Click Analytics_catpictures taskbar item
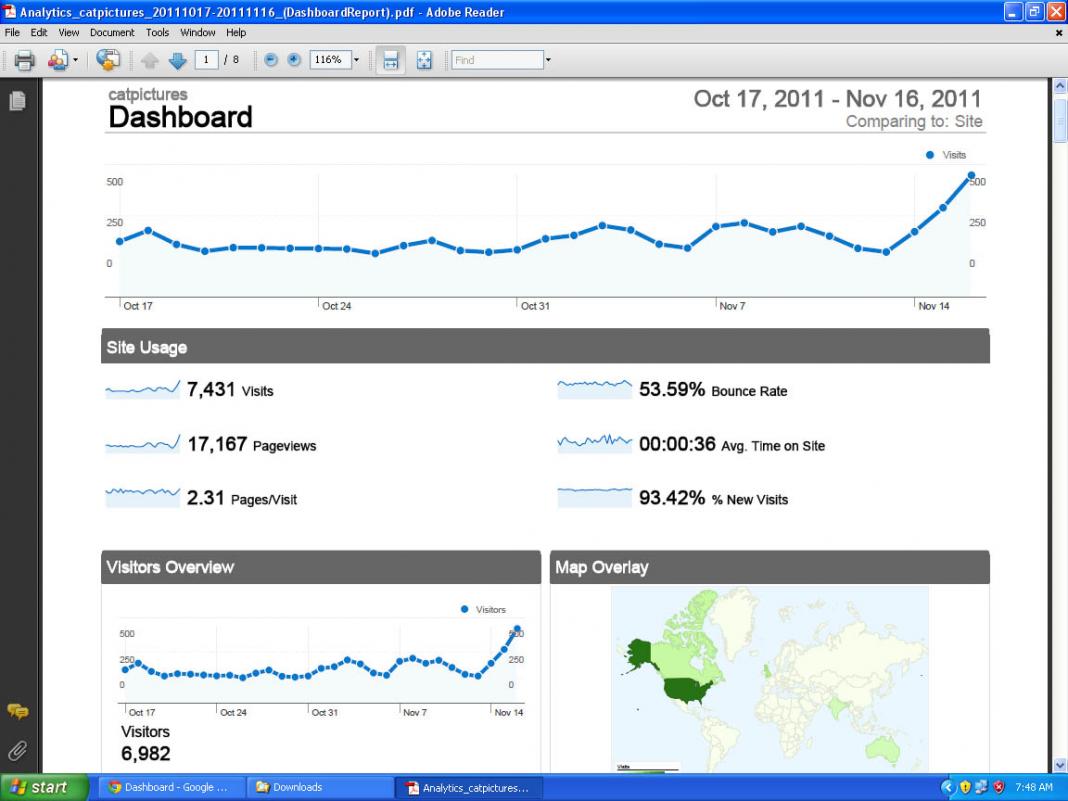This screenshot has width=1068, height=801. (x=470, y=788)
